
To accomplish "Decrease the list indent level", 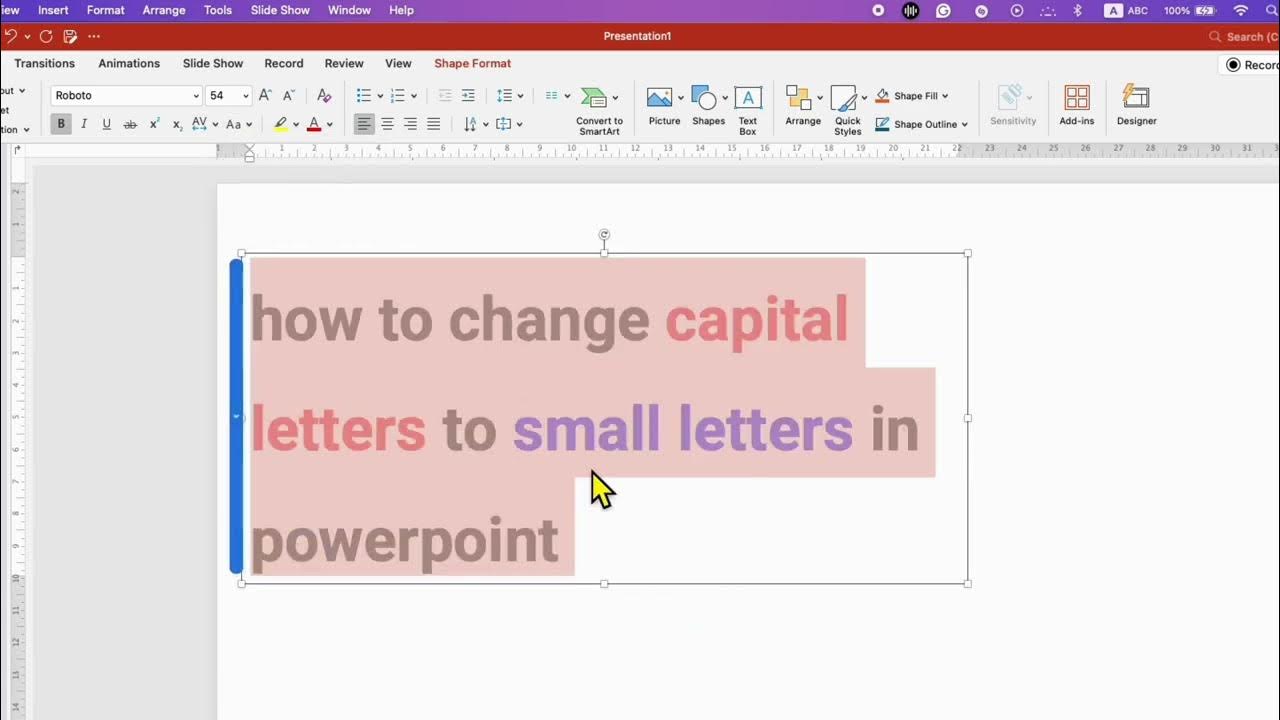I will click(x=445, y=95).
